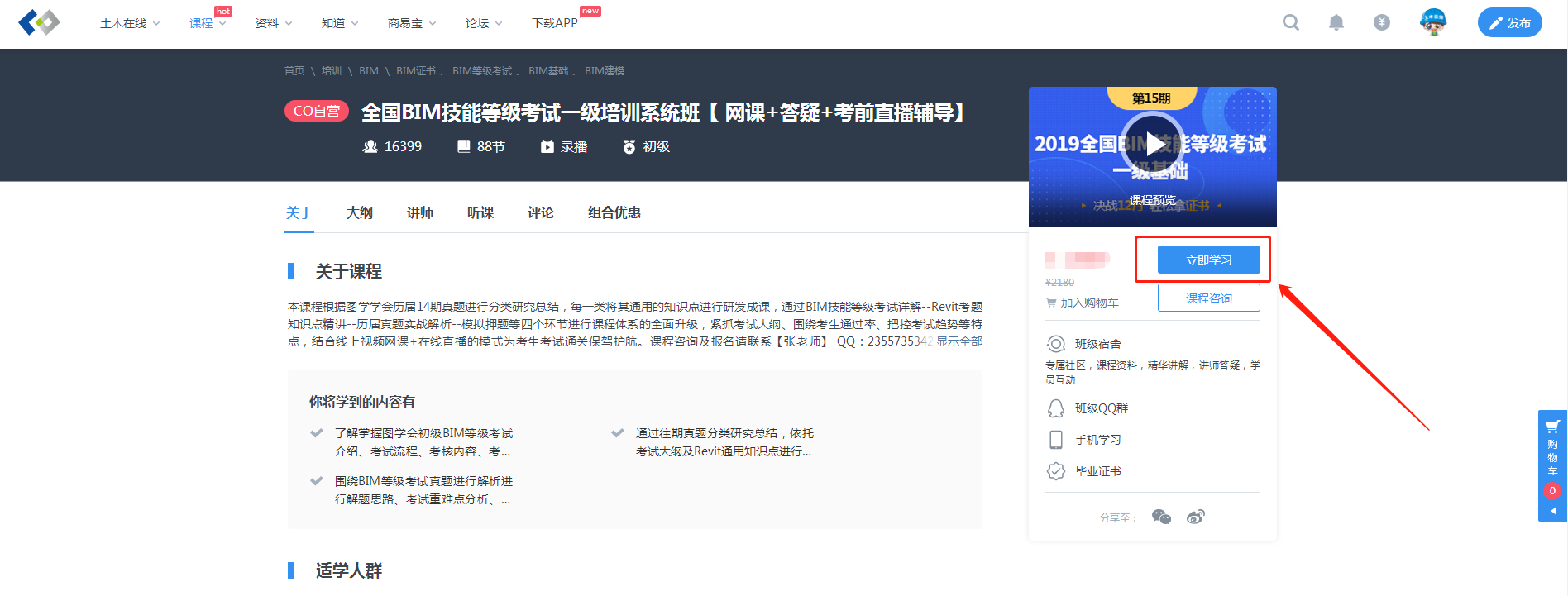Click the 录播 recording icon
Viewport: 1568px width, 596px height.
[547, 146]
